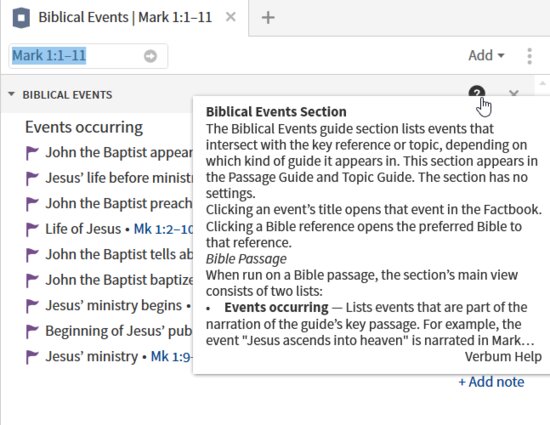The image size is (550, 425).
Task: Click the scrollbar up arrow at the panel's right edge
Action: pos(542,83)
